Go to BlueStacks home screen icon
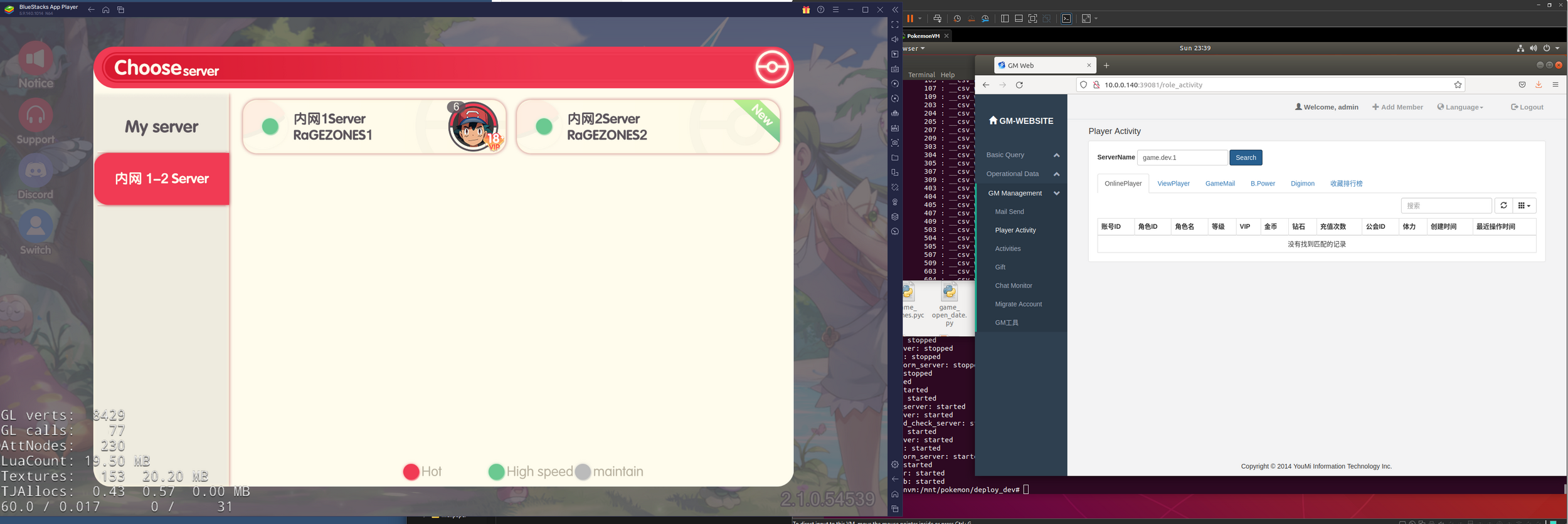Image resolution: width=1568 pixels, height=524 pixels. coord(106,9)
